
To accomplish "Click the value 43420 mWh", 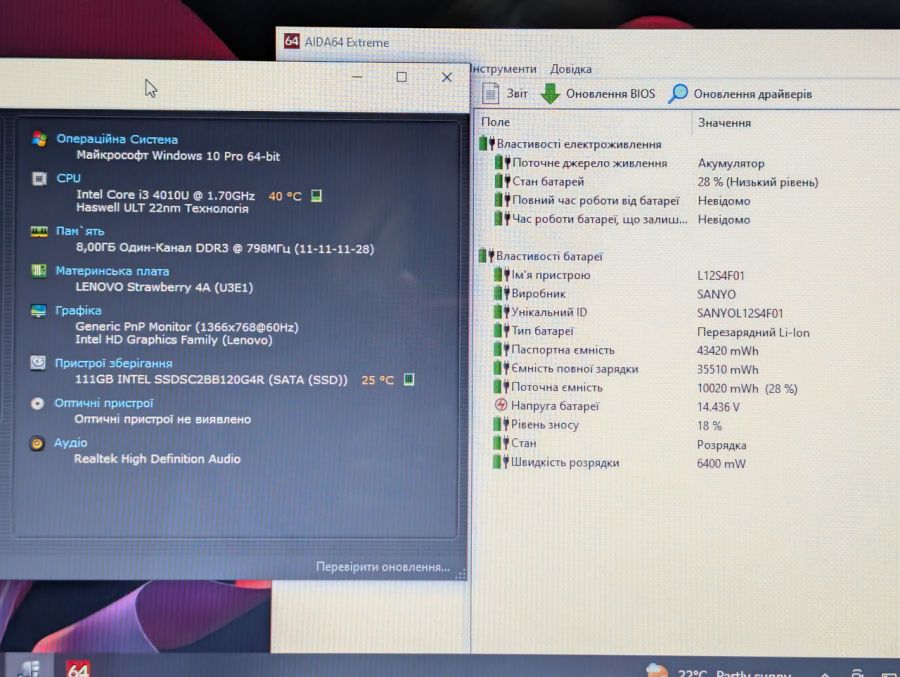I will click(x=727, y=350).
